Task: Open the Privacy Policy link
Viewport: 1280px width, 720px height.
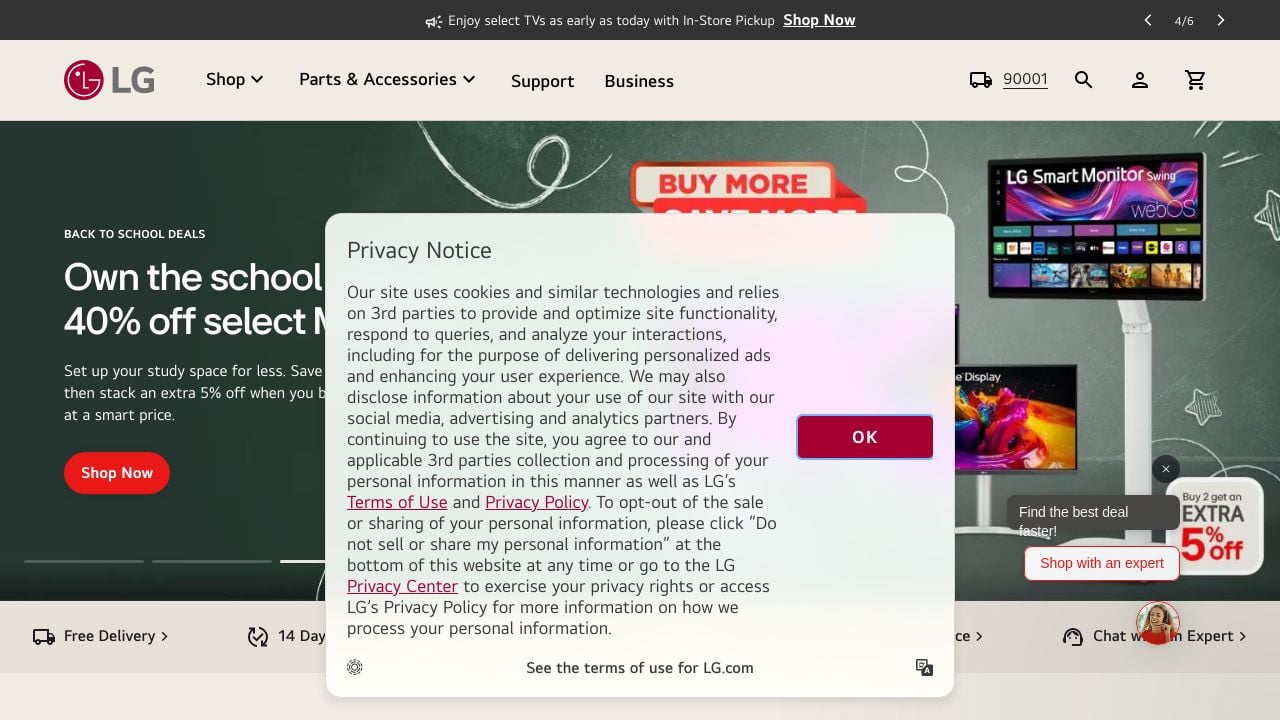Action: (537, 502)
